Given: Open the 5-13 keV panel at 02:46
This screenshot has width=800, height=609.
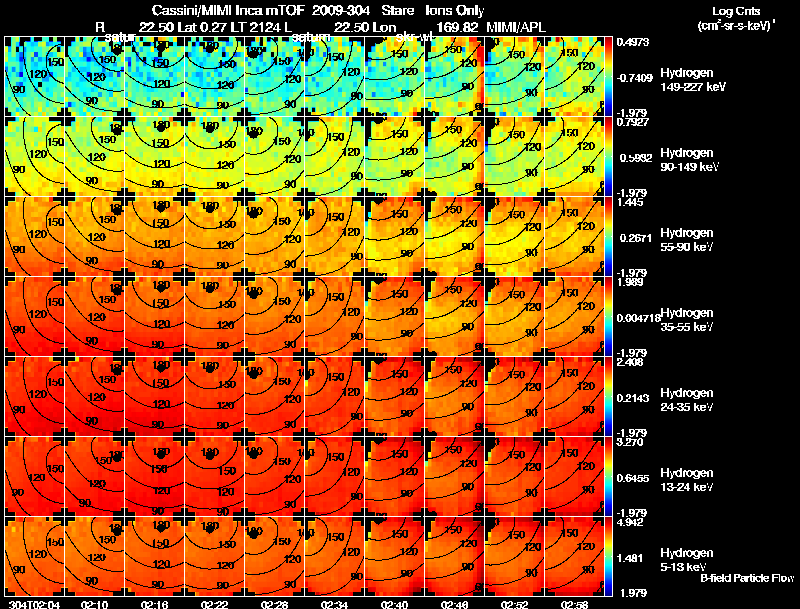Looking at the screenshot, I should click(455, 556).
